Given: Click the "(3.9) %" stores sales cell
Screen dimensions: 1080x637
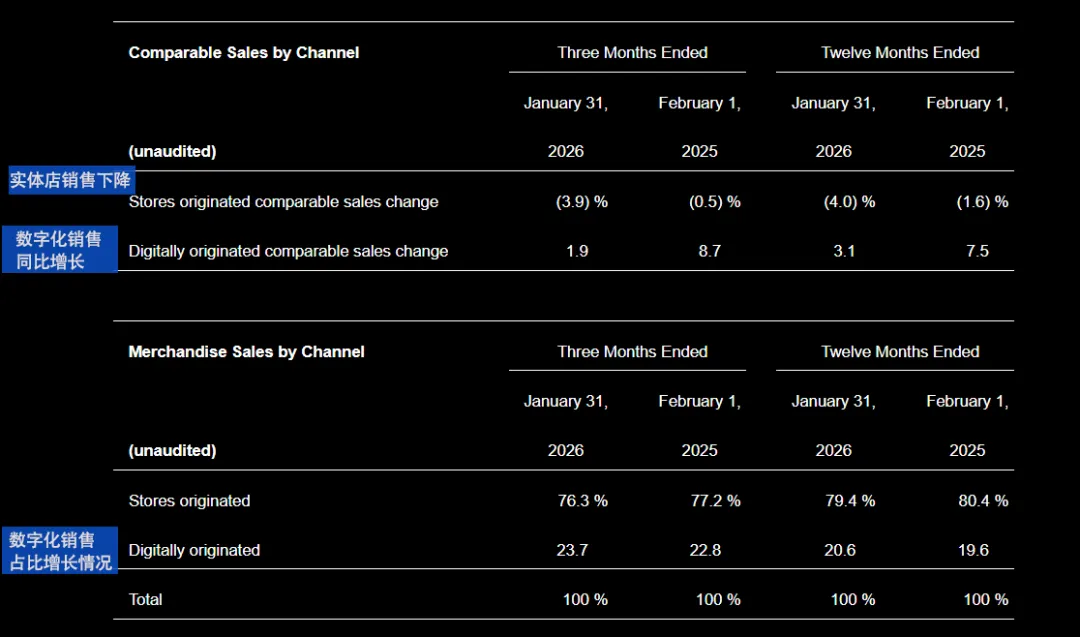Looking at the screenshot, I should point(582,202).
